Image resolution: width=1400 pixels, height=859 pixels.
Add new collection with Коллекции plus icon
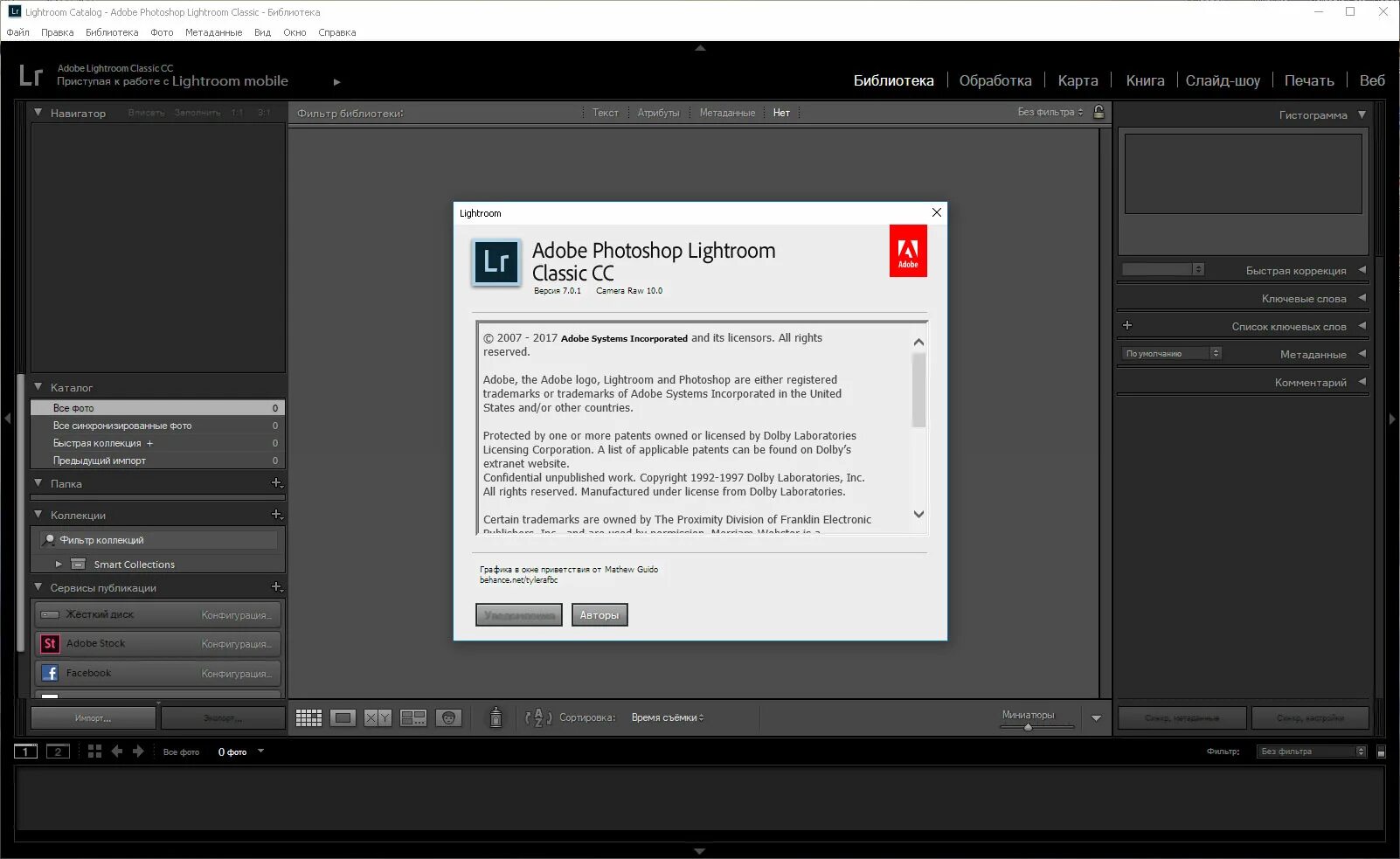click(276, 515)
